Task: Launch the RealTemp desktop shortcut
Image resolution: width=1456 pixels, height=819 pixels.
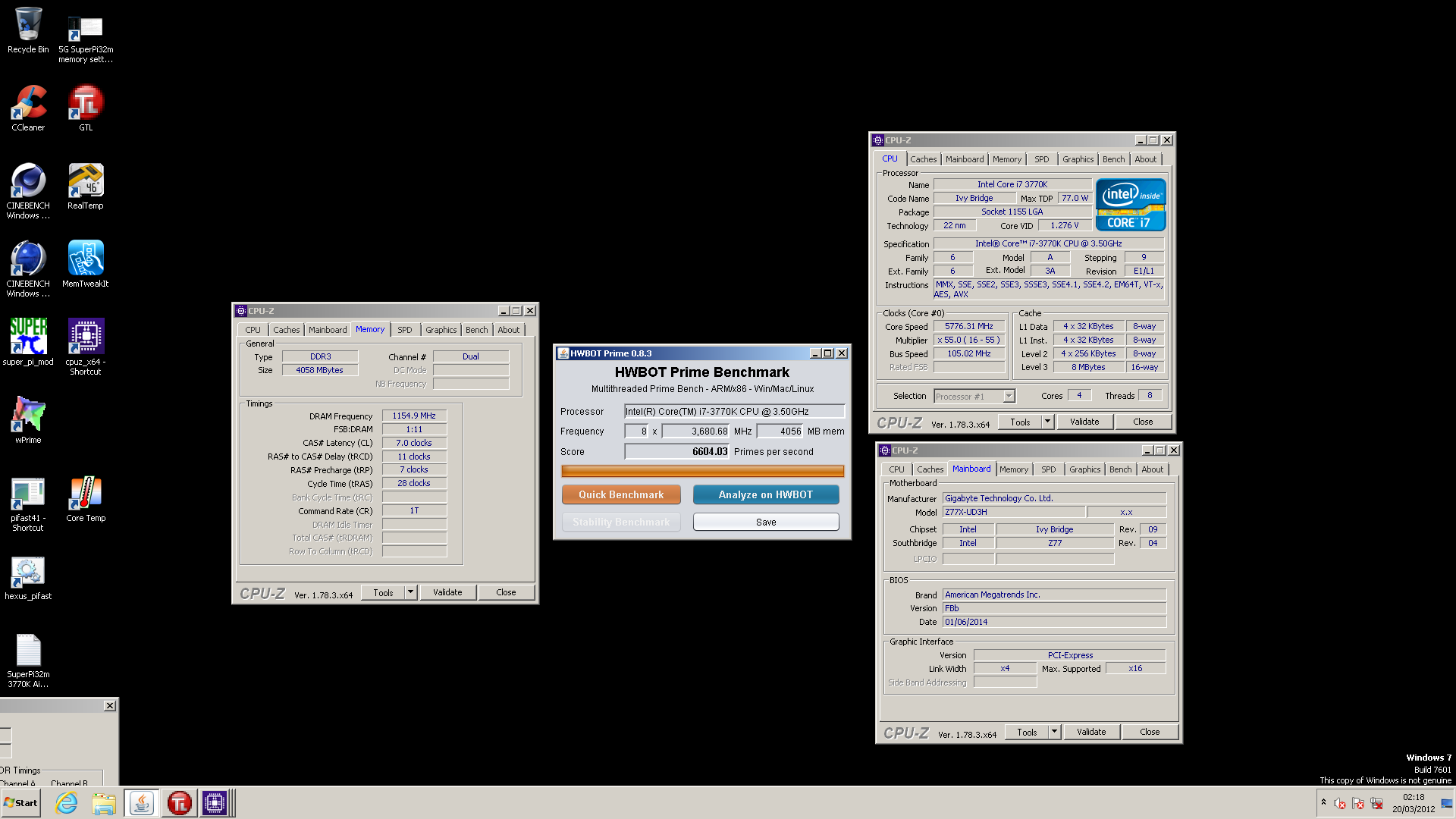Action: (86, 187)
